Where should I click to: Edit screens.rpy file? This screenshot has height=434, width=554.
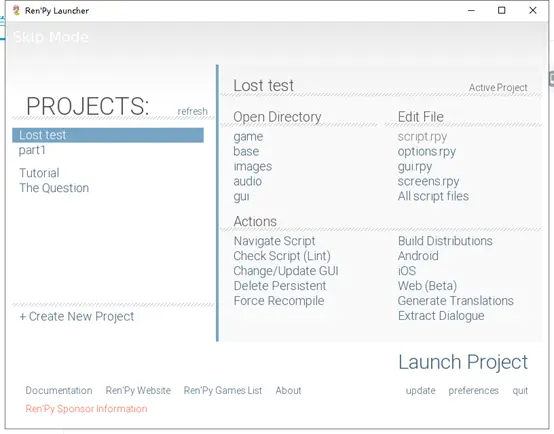click(428, 181)
